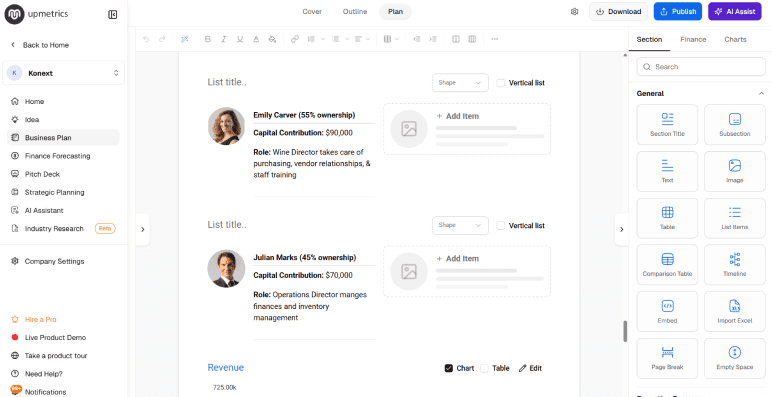
Task: Click the undo arrow in toolbar
Action: [146, 39]
